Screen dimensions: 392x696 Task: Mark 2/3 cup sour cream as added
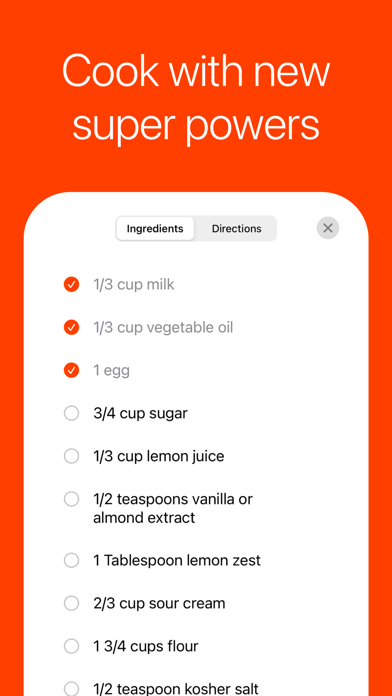point(71,603)
